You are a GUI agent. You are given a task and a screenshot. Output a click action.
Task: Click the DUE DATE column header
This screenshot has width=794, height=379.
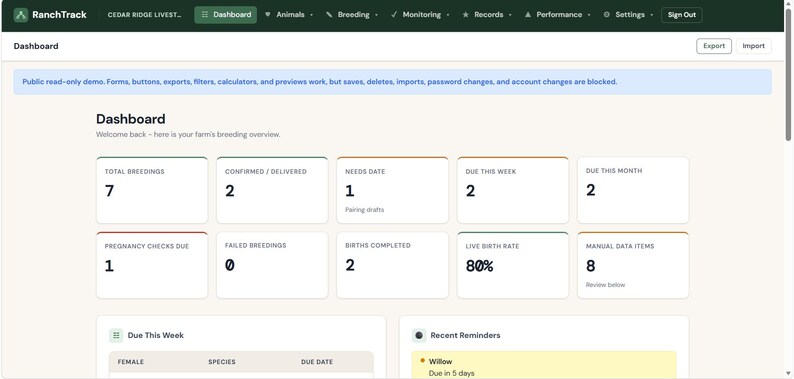click(x=317, y=362)
